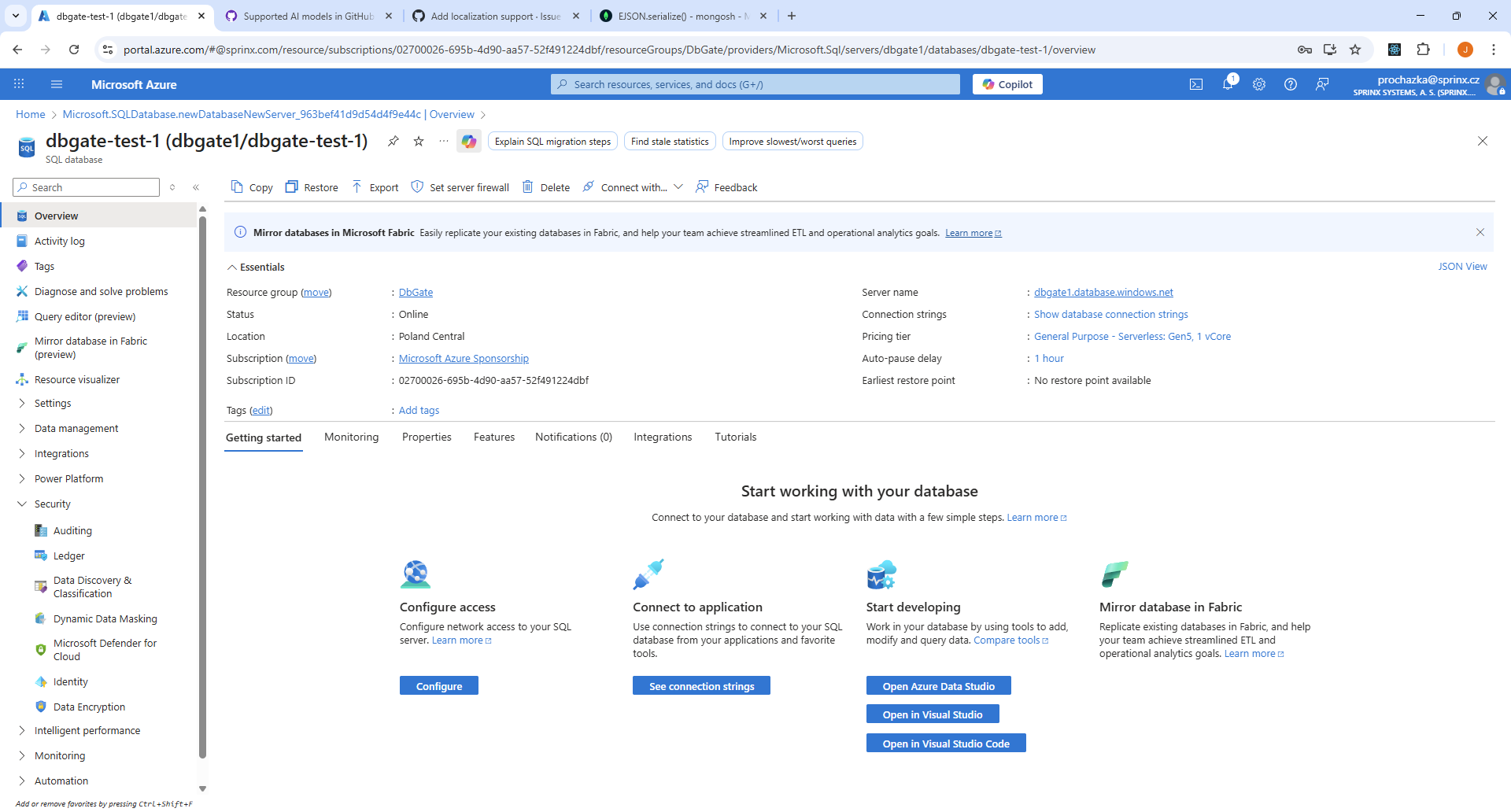Open the Azure portal hamburger menu
Image resolution: width=1511 pixels, height=812 pixels.
(56, 84)
